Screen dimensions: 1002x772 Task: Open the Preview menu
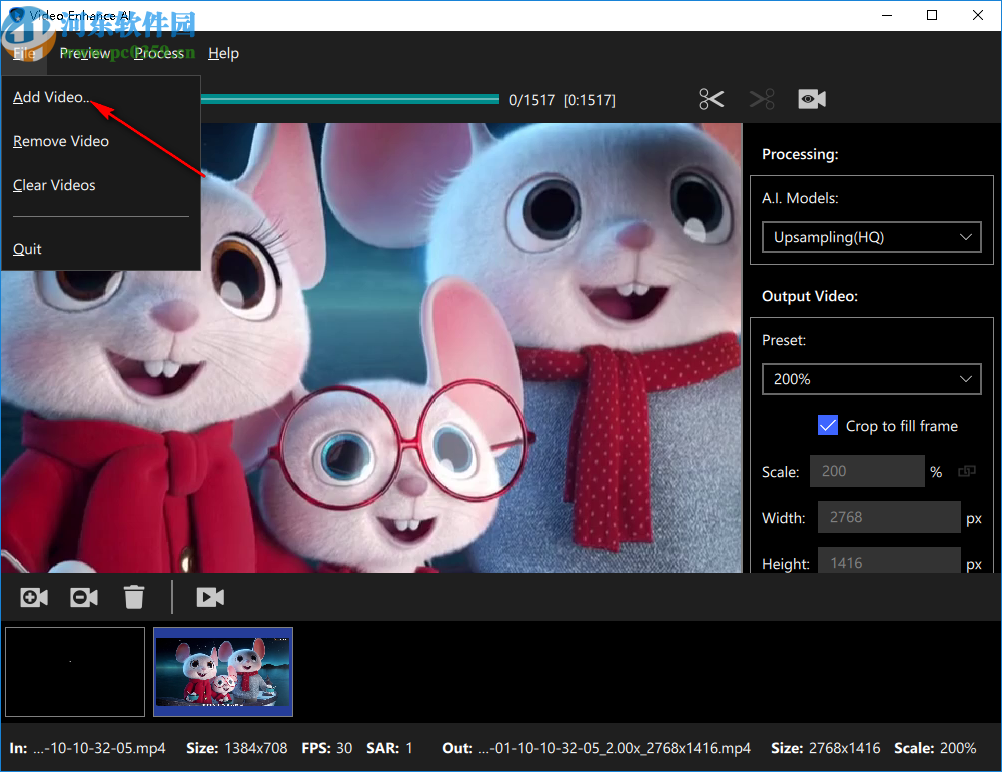click(85, 53)
